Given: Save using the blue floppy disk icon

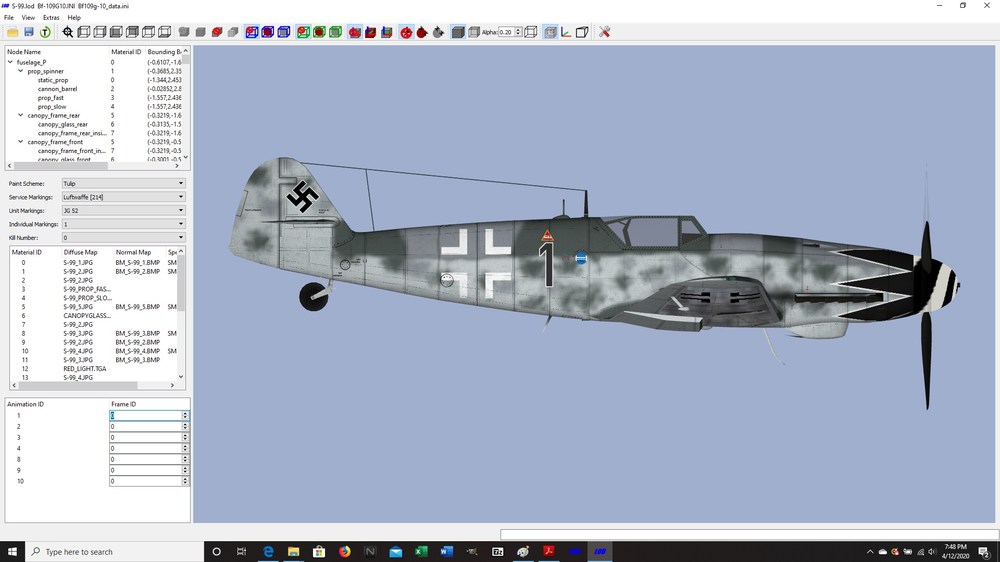Looking at the screenshot, I should coord(29,32).
